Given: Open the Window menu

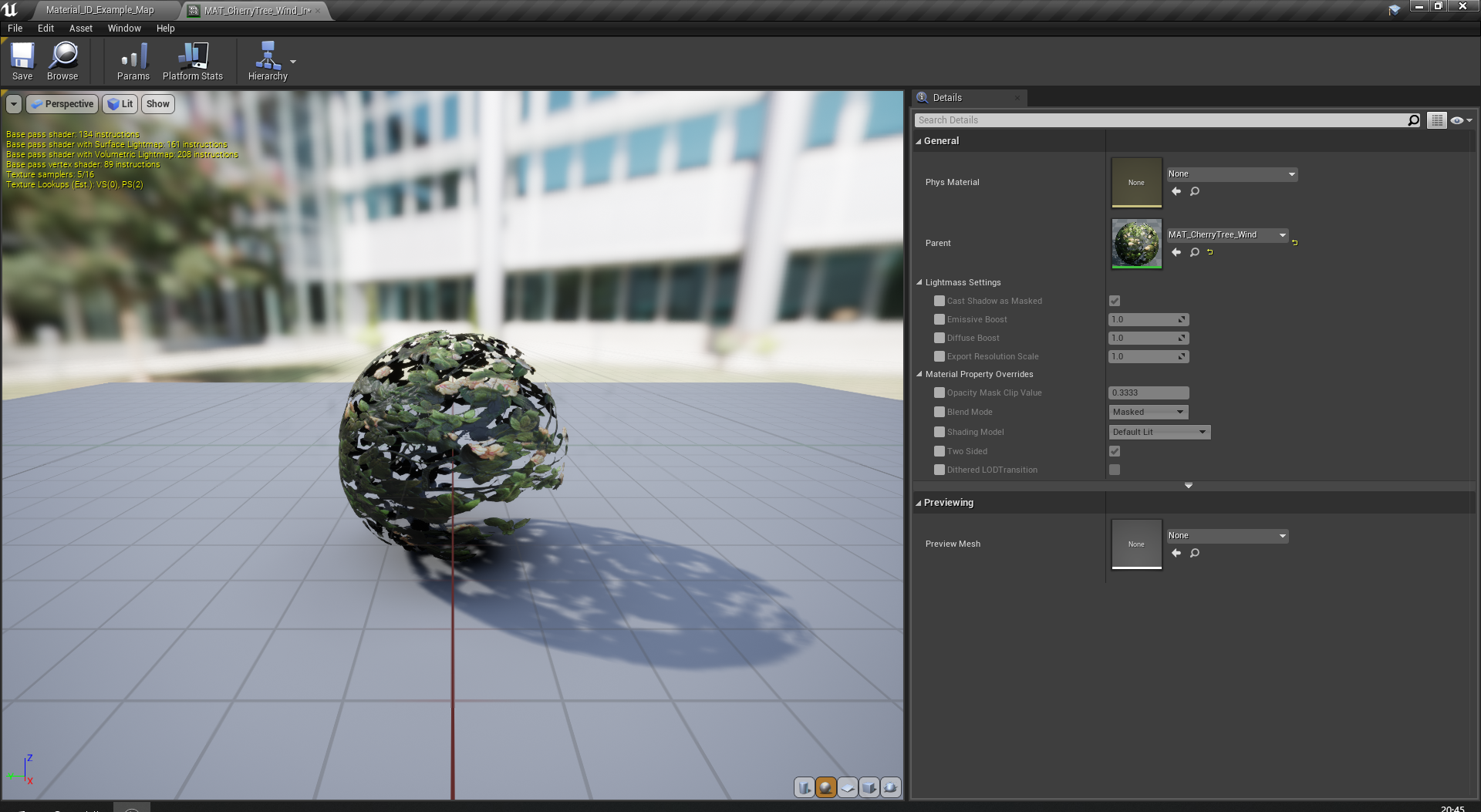Looking at the screenshot, I should [x=124, y=28].
